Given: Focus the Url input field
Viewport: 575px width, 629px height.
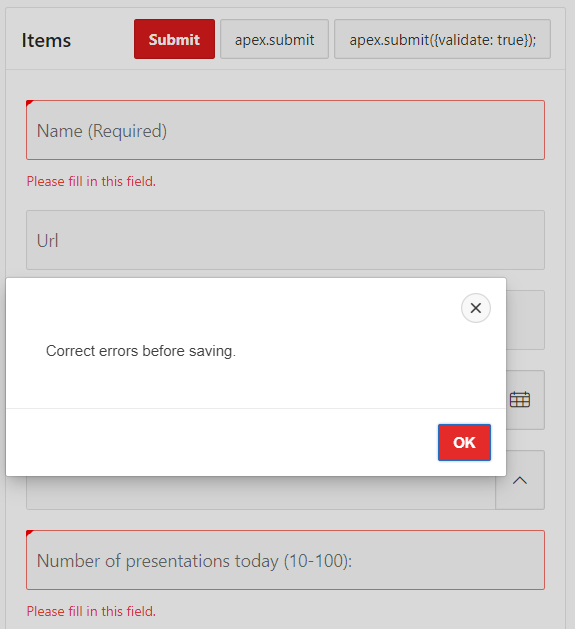Looking at the screenshot, I should 285,240.
